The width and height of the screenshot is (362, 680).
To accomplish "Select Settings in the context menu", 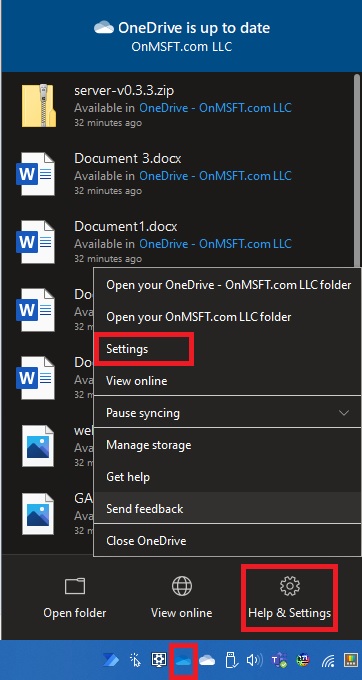I will click(127, 349).
